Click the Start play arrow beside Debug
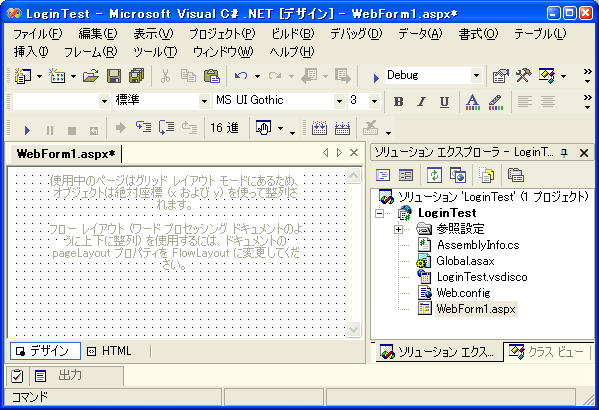 (376, 78)
